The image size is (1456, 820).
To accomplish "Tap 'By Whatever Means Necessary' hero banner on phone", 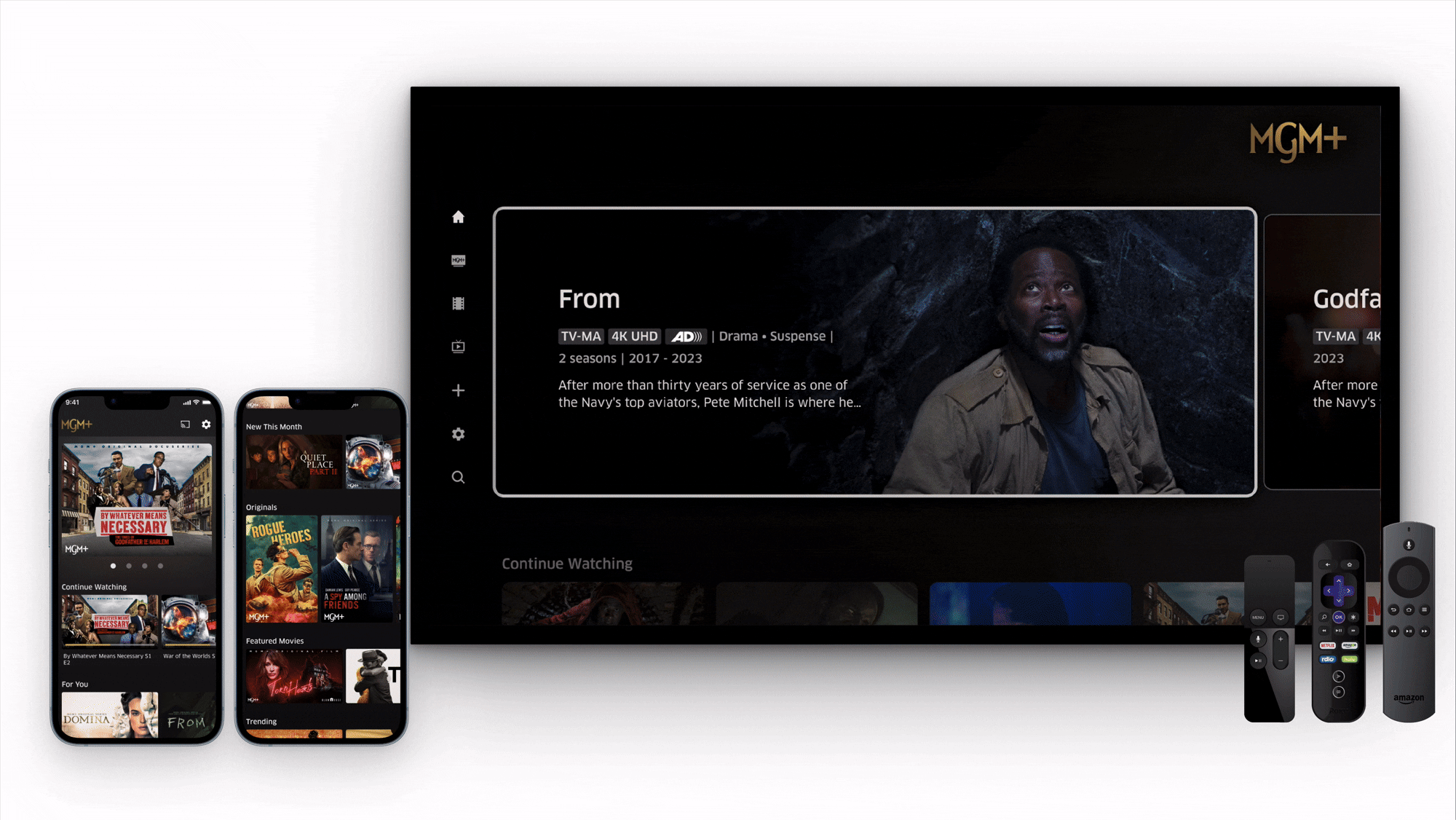I will (137, 500).
